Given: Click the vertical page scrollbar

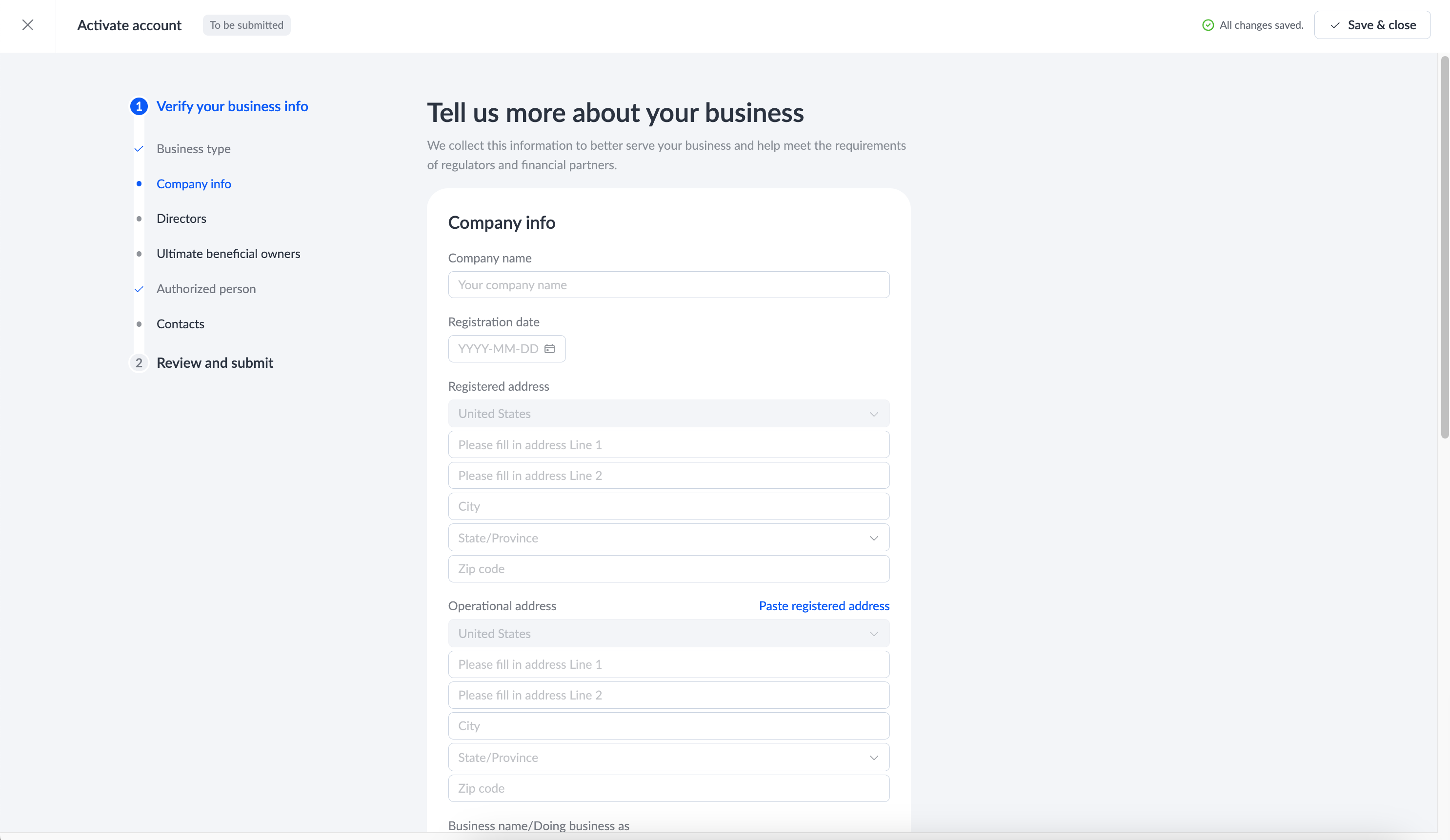Looking at the screenshot, I should point(1444,247).
